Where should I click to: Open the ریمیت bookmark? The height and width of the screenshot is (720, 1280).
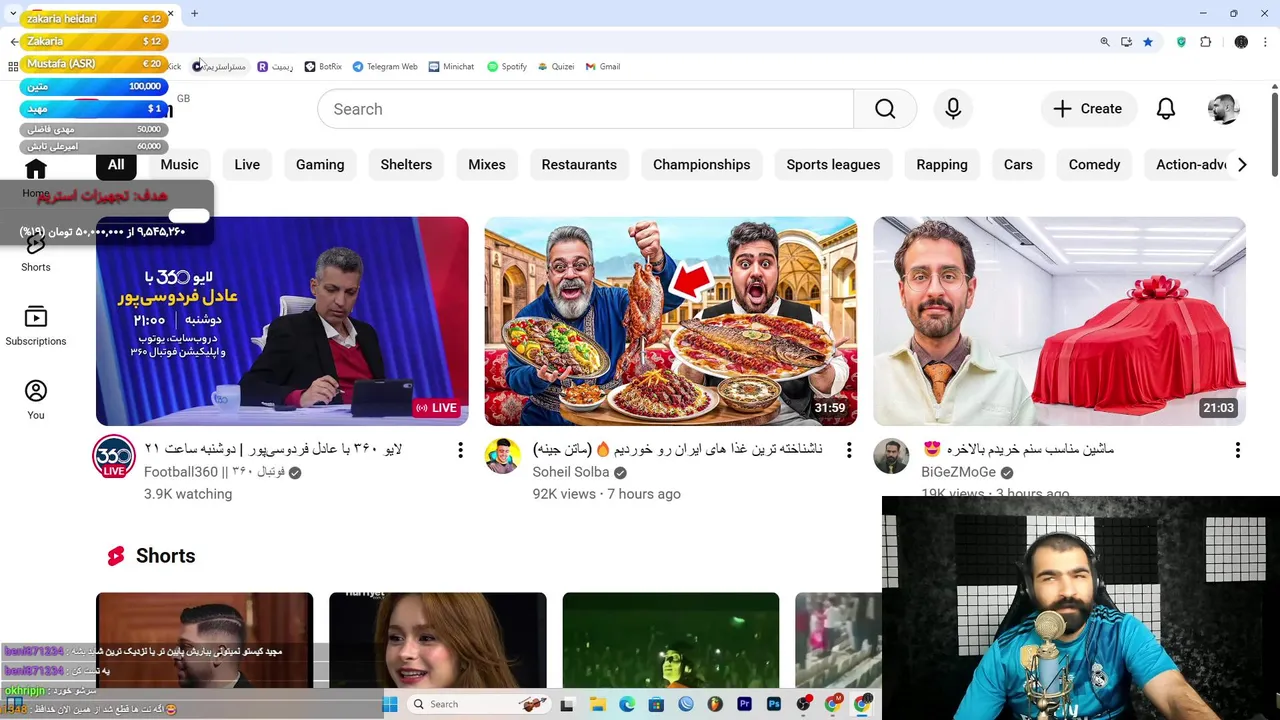(x=276, y=67)
